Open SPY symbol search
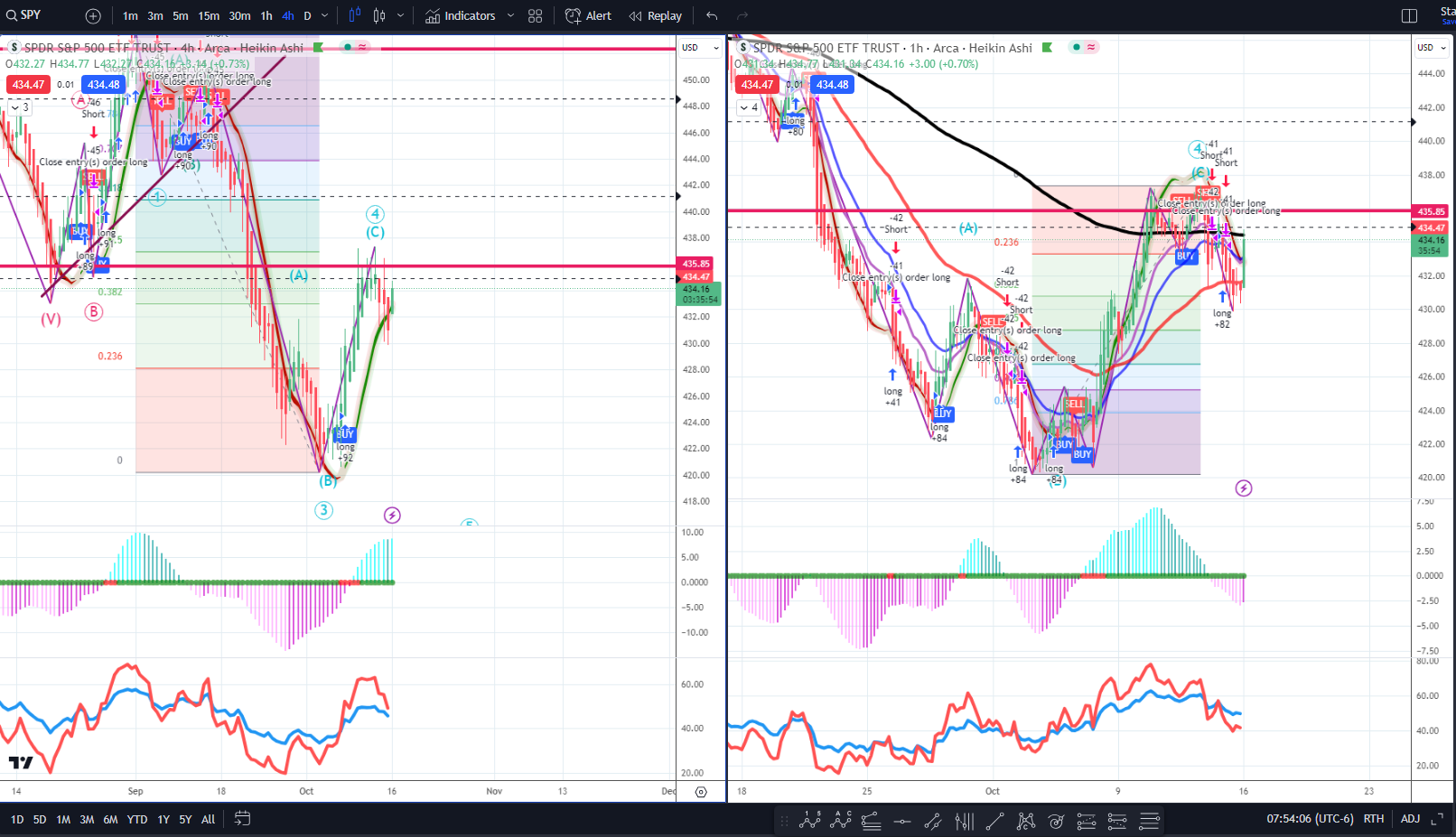Viewport: 1456px width, 837px height. pos(24,15)
